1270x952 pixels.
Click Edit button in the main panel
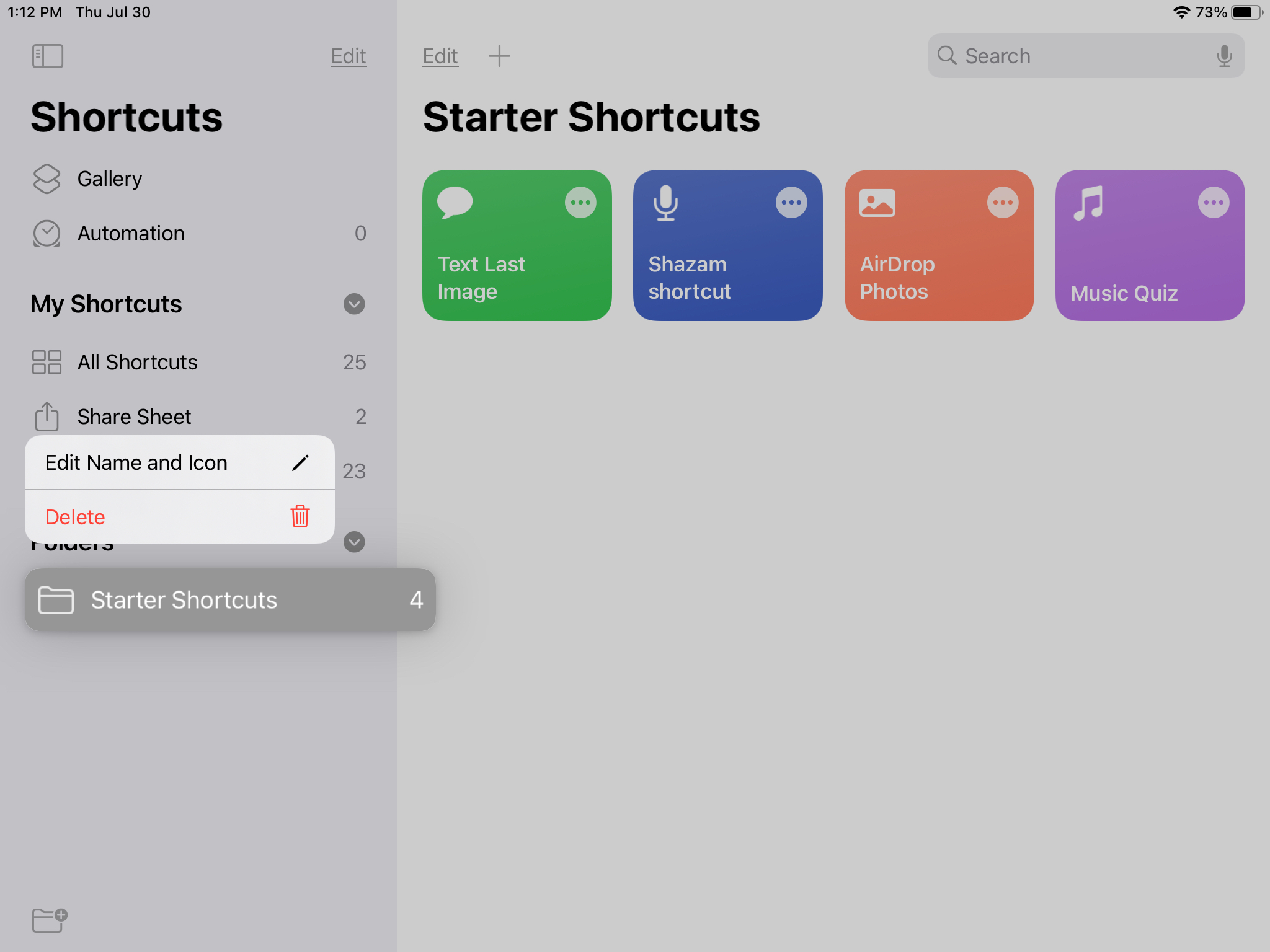[439, 55]
